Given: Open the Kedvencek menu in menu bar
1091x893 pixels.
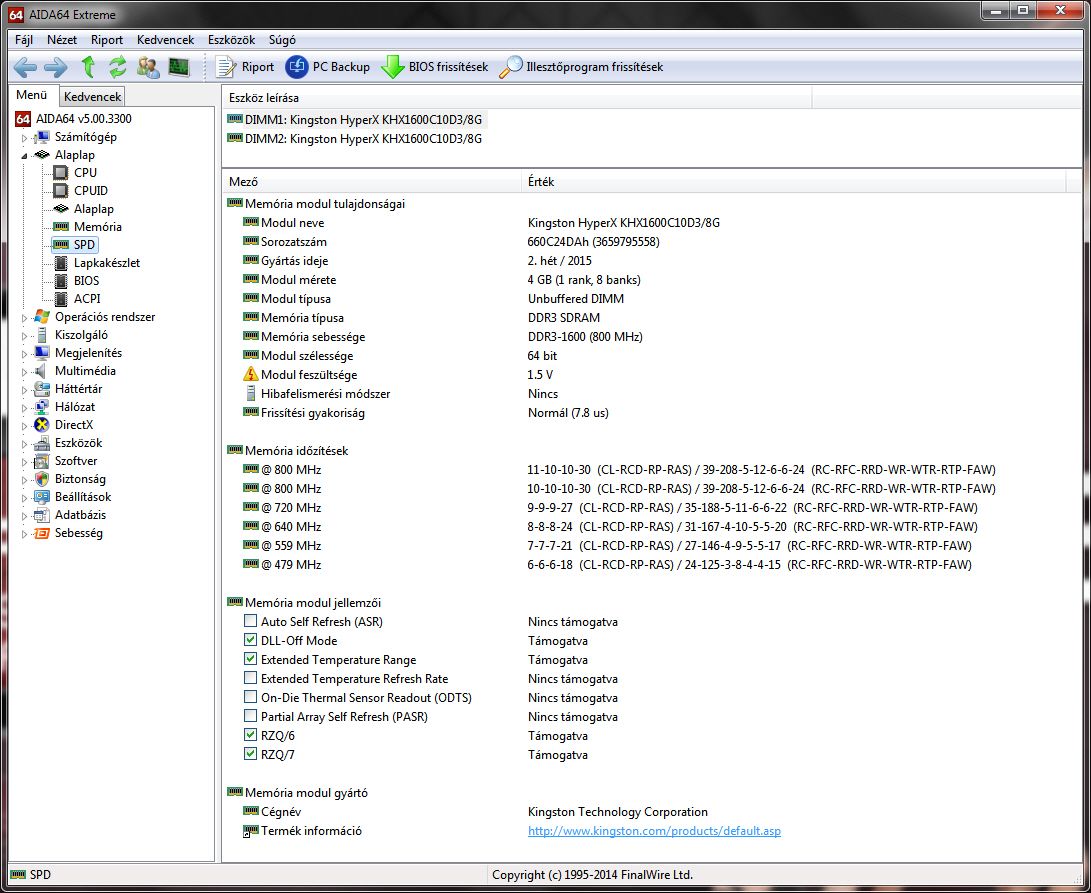Looking at the screenshot, I should (166, 40).
